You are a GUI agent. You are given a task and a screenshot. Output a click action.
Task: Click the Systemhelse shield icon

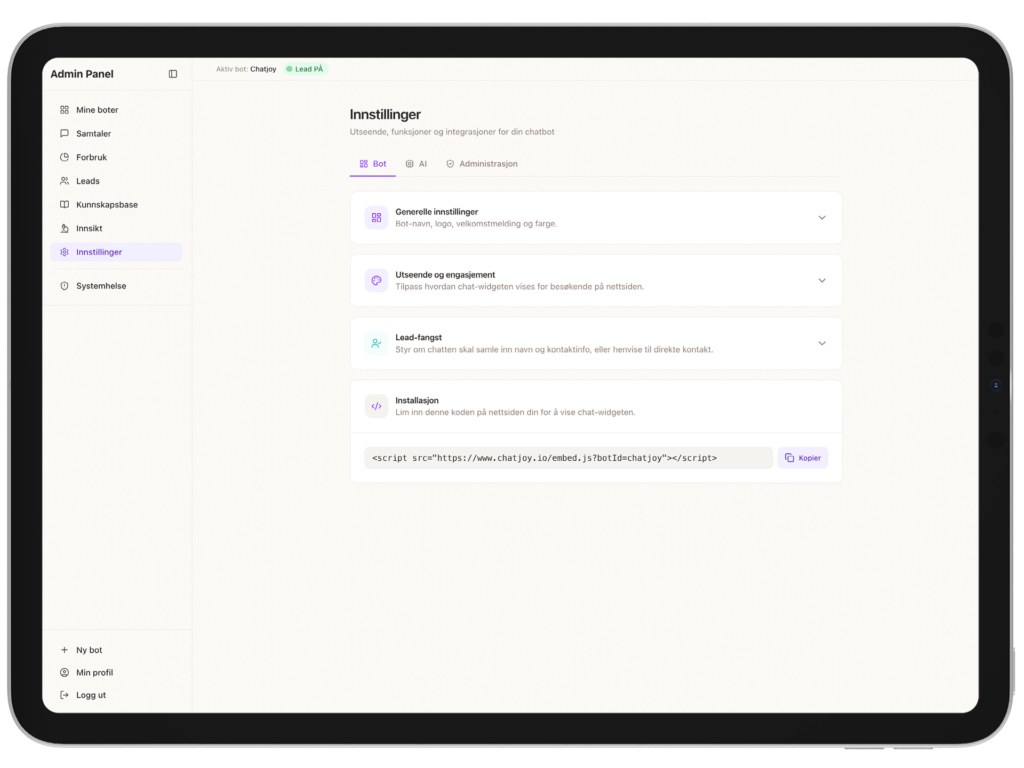coord(65,286)
